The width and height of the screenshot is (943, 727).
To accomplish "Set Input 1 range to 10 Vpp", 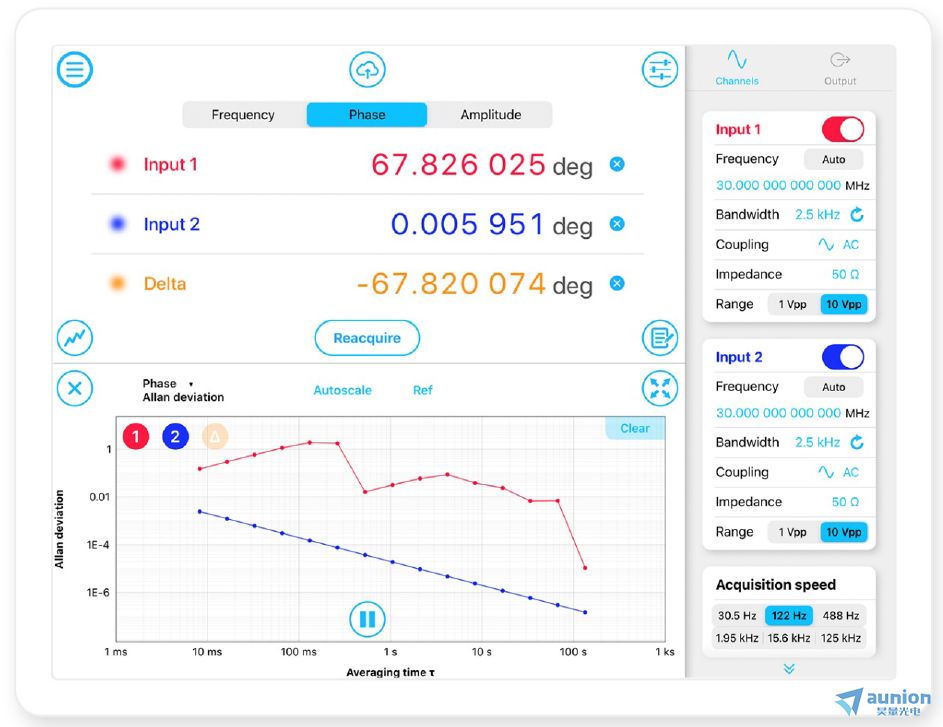I will 844,304.
